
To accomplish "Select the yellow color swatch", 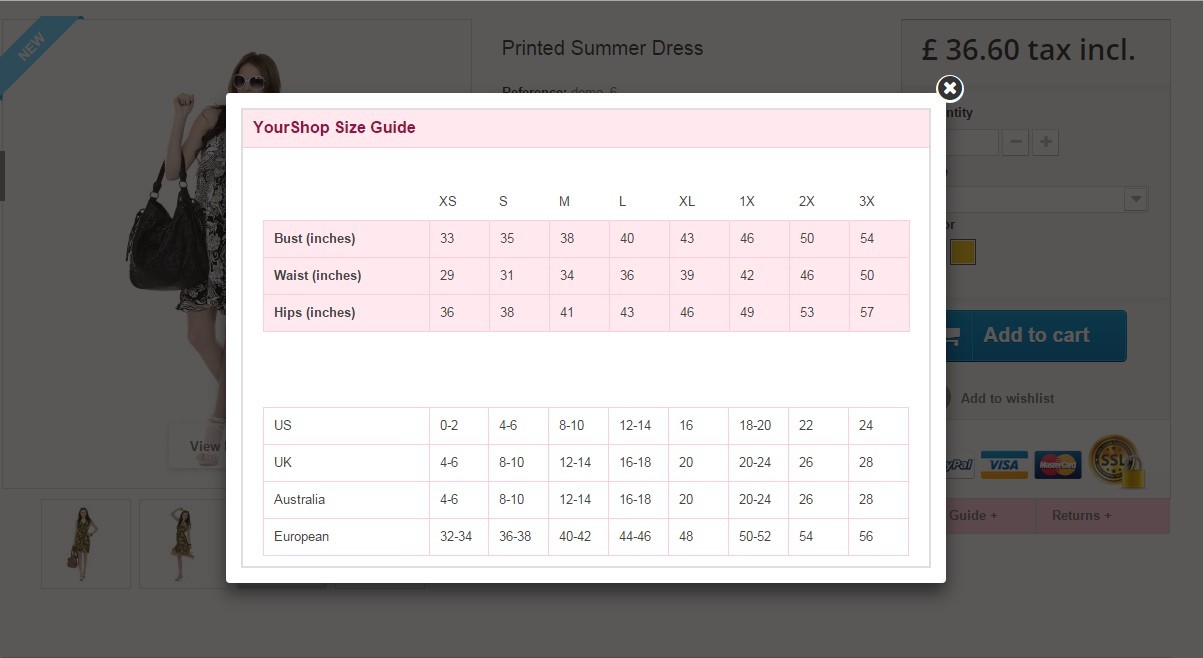I will point(962,252).
